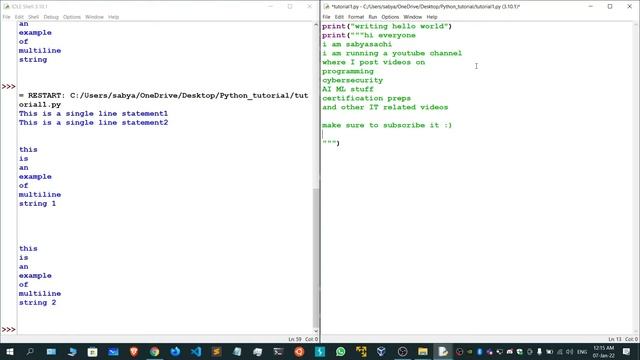
Task: Click 'print("writing hello world")' code line
Action: (387, 26)
